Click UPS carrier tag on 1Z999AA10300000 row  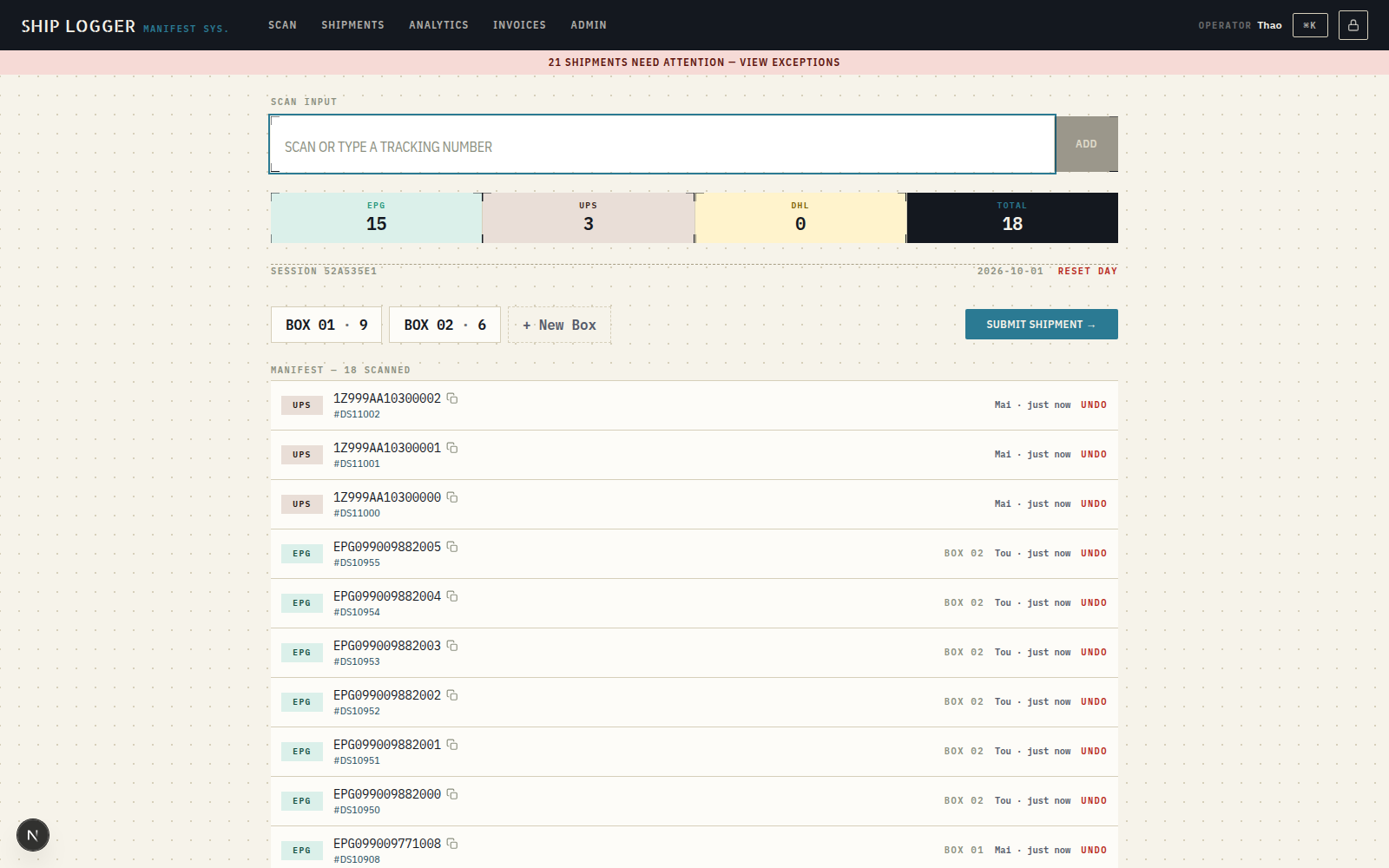(301, 503)
